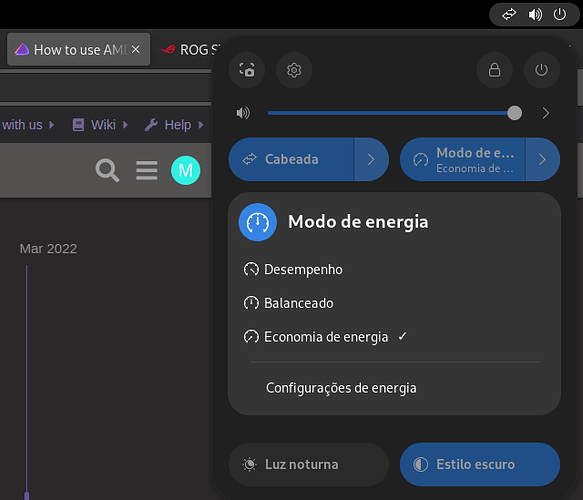
Task: Close the How to use AMD tab
Action: 136,49
